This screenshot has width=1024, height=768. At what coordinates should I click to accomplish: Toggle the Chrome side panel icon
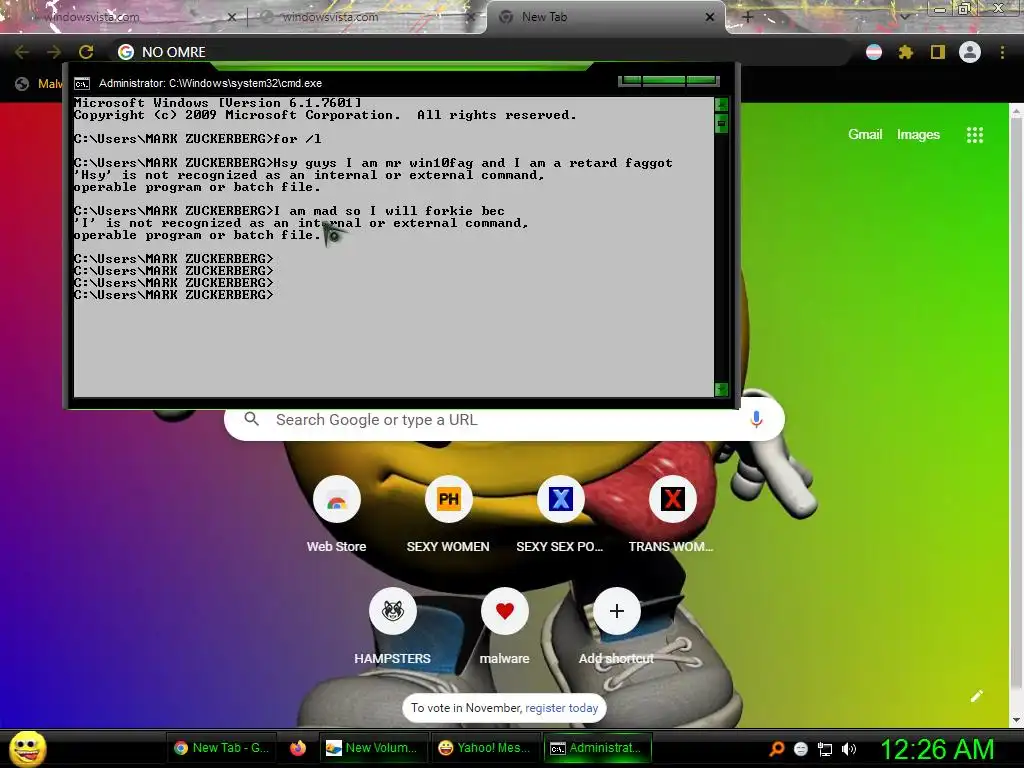pos(938,52)
